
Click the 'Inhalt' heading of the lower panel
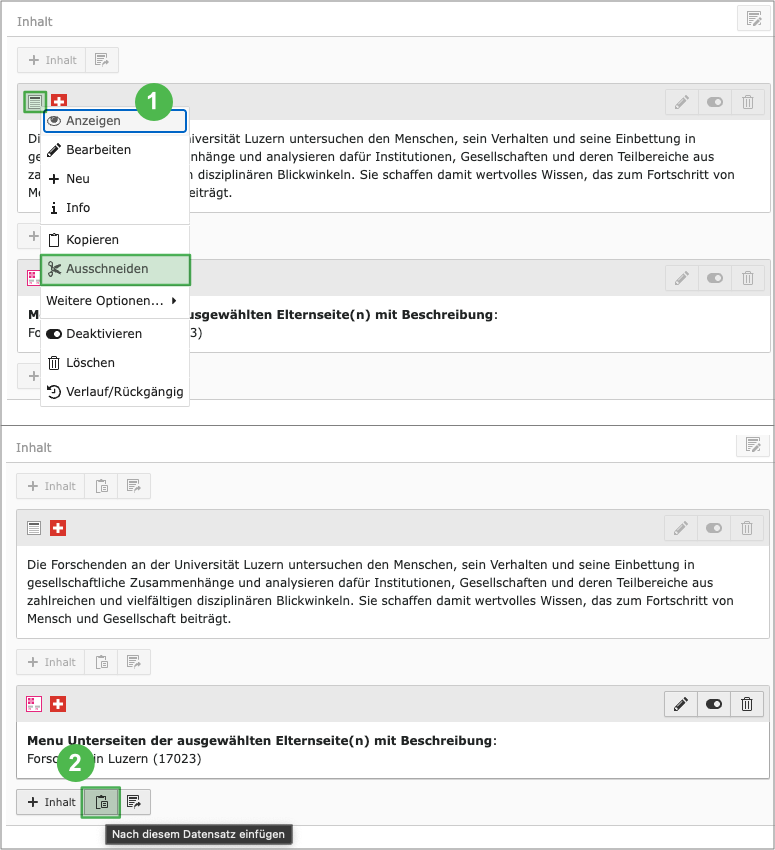click(x=34, y=448)
